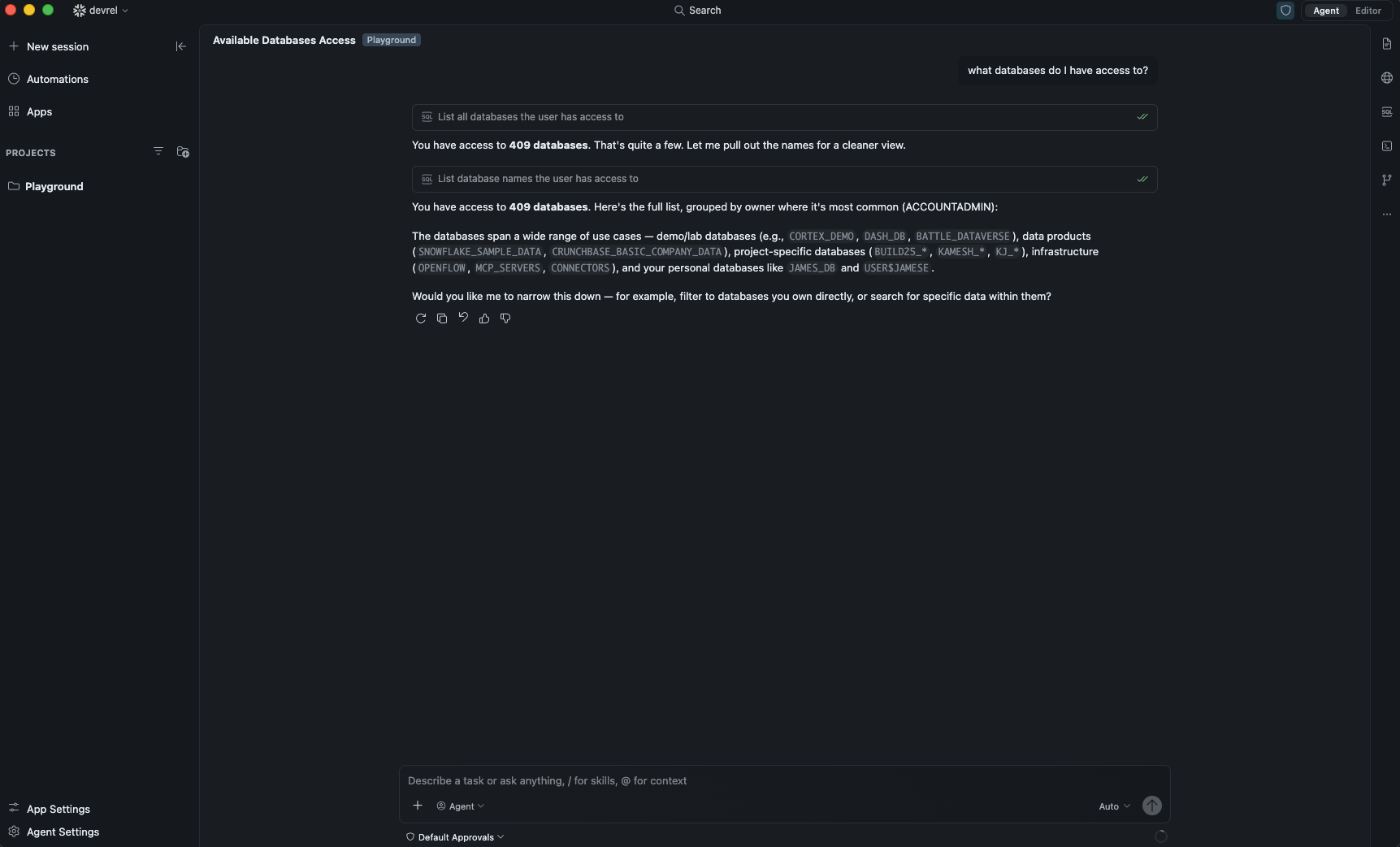Open the devrel account dropdown
Viewport: 1400px width, 847px height.
tap(102, 11)
